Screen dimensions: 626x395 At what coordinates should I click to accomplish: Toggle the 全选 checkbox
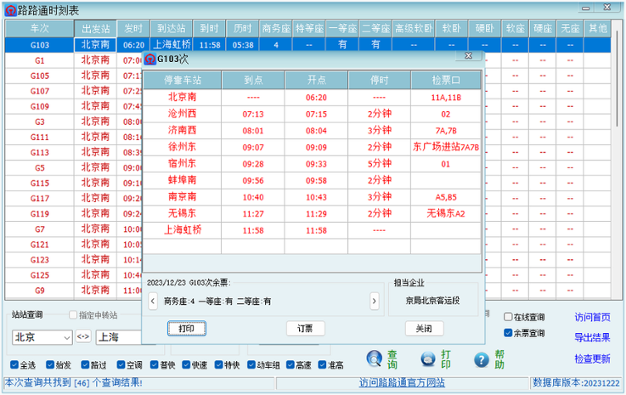(x=14, y=364)
